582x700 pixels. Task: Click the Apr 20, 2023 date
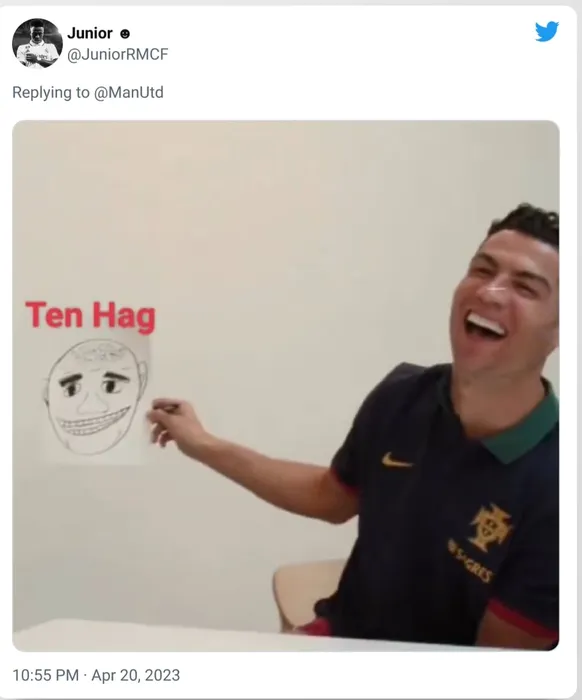[136, 675]
